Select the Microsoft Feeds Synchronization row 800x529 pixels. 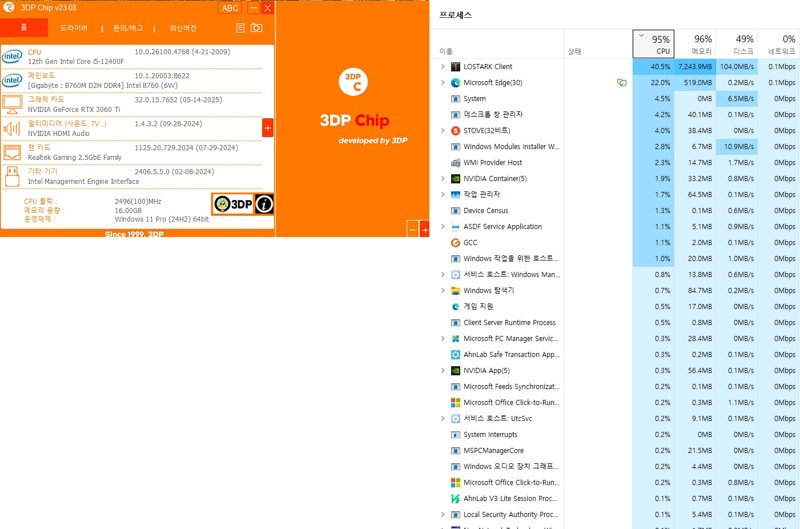coord(615,386)
